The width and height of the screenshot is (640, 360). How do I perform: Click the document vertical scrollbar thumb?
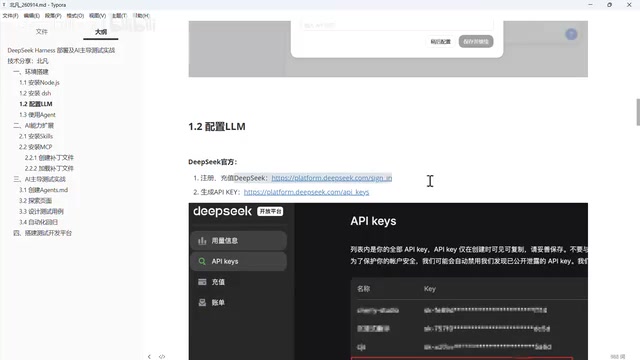click(x=638, y=112)
